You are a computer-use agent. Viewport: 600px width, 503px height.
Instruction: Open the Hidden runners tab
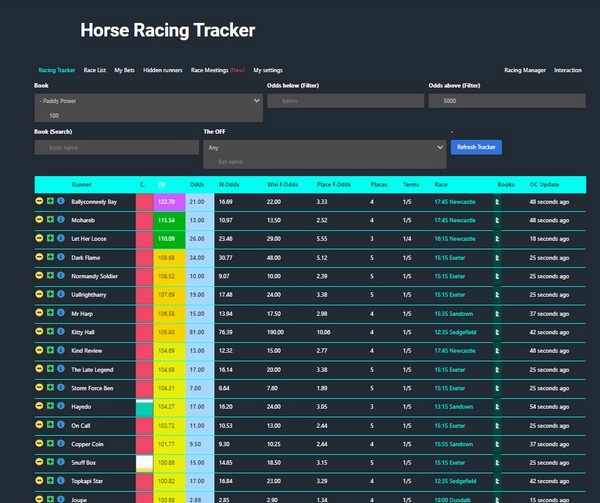(163, 71)
